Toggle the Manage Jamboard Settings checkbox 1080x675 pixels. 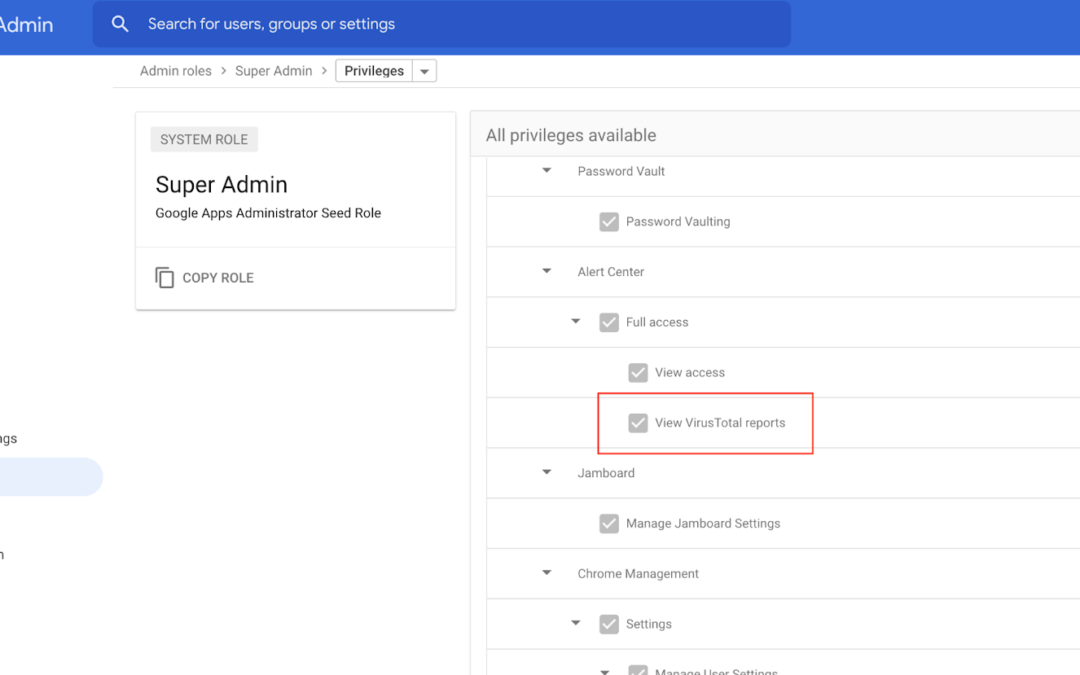(609, 523)
